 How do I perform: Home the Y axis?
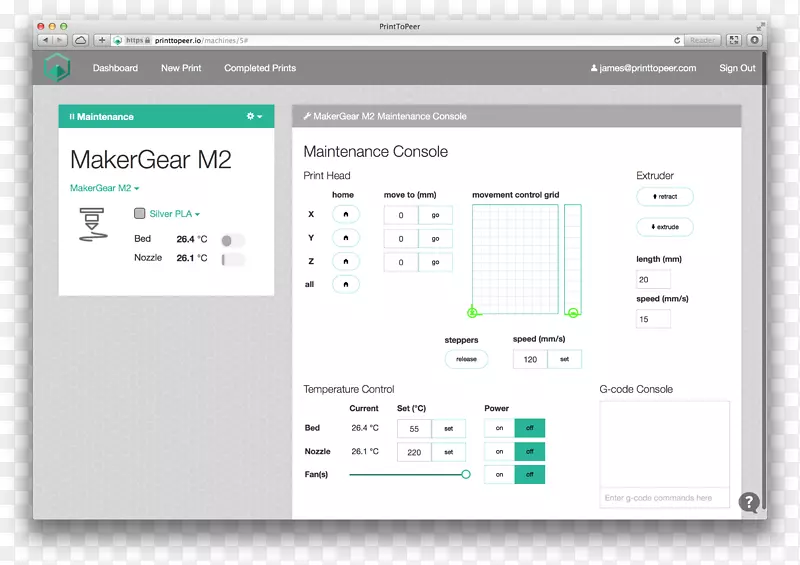[345, 238]
